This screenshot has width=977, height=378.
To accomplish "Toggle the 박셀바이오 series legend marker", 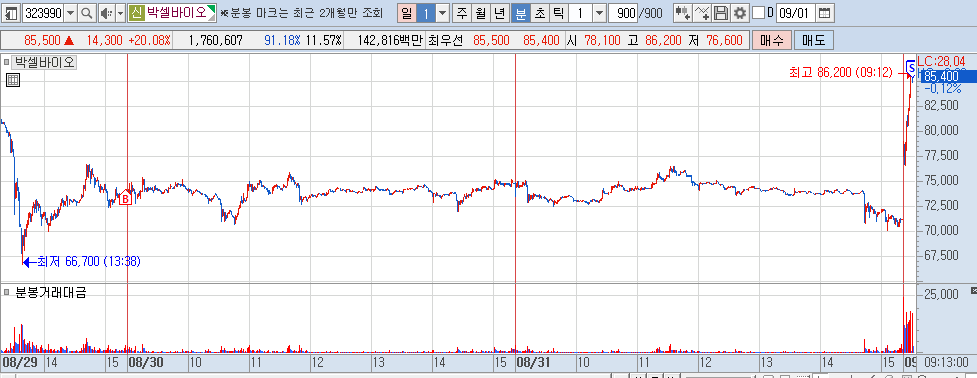I will (7, 62).
